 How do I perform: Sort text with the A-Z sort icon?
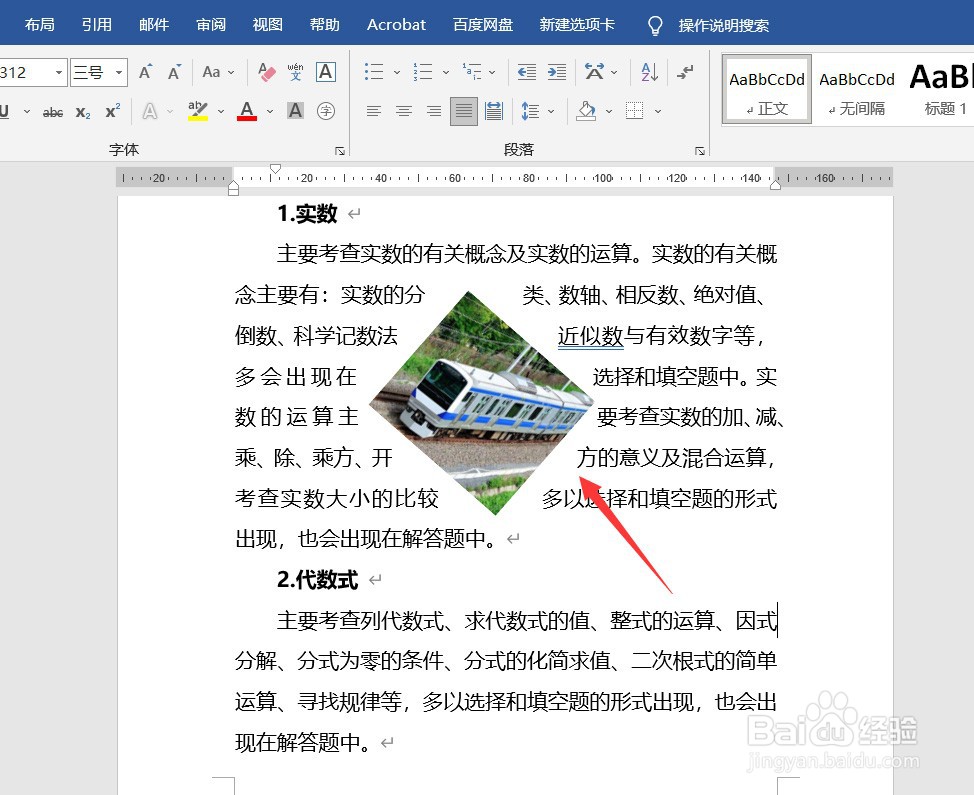648,72
